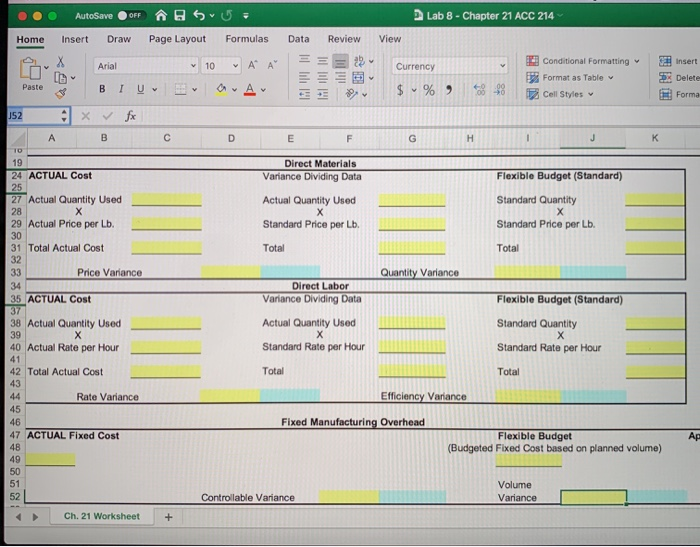Paste clipboard contents
This screenshot has height=547, width=700.
tap(32, 74)
